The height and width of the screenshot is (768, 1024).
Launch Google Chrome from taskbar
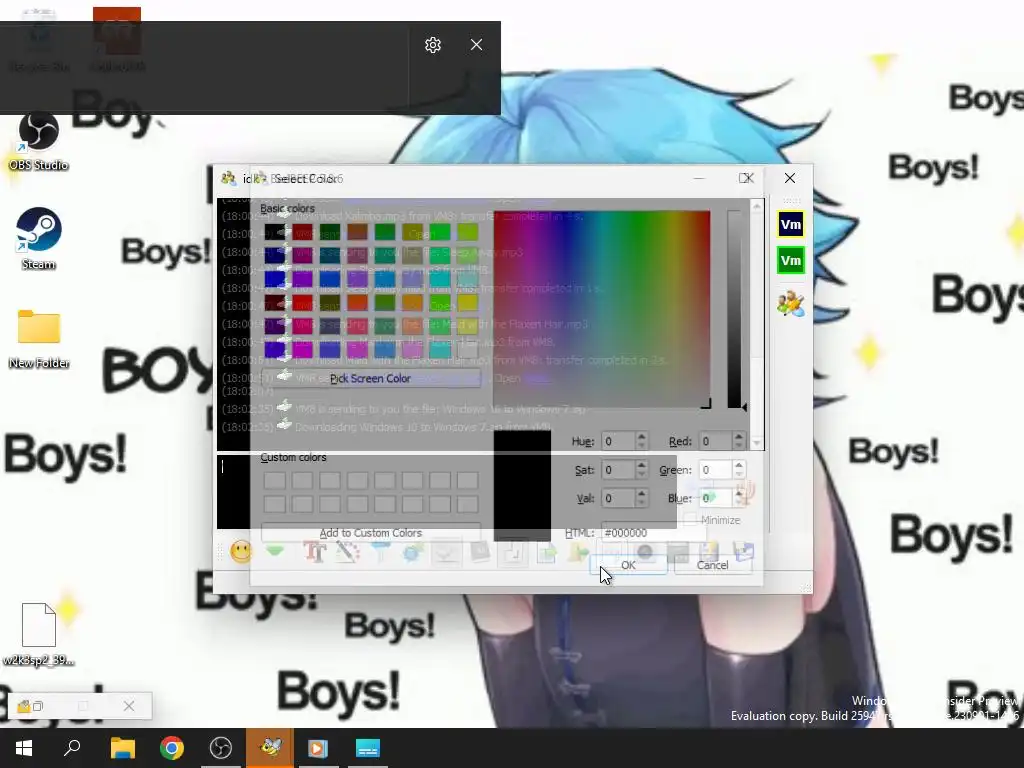click(172, 748)
